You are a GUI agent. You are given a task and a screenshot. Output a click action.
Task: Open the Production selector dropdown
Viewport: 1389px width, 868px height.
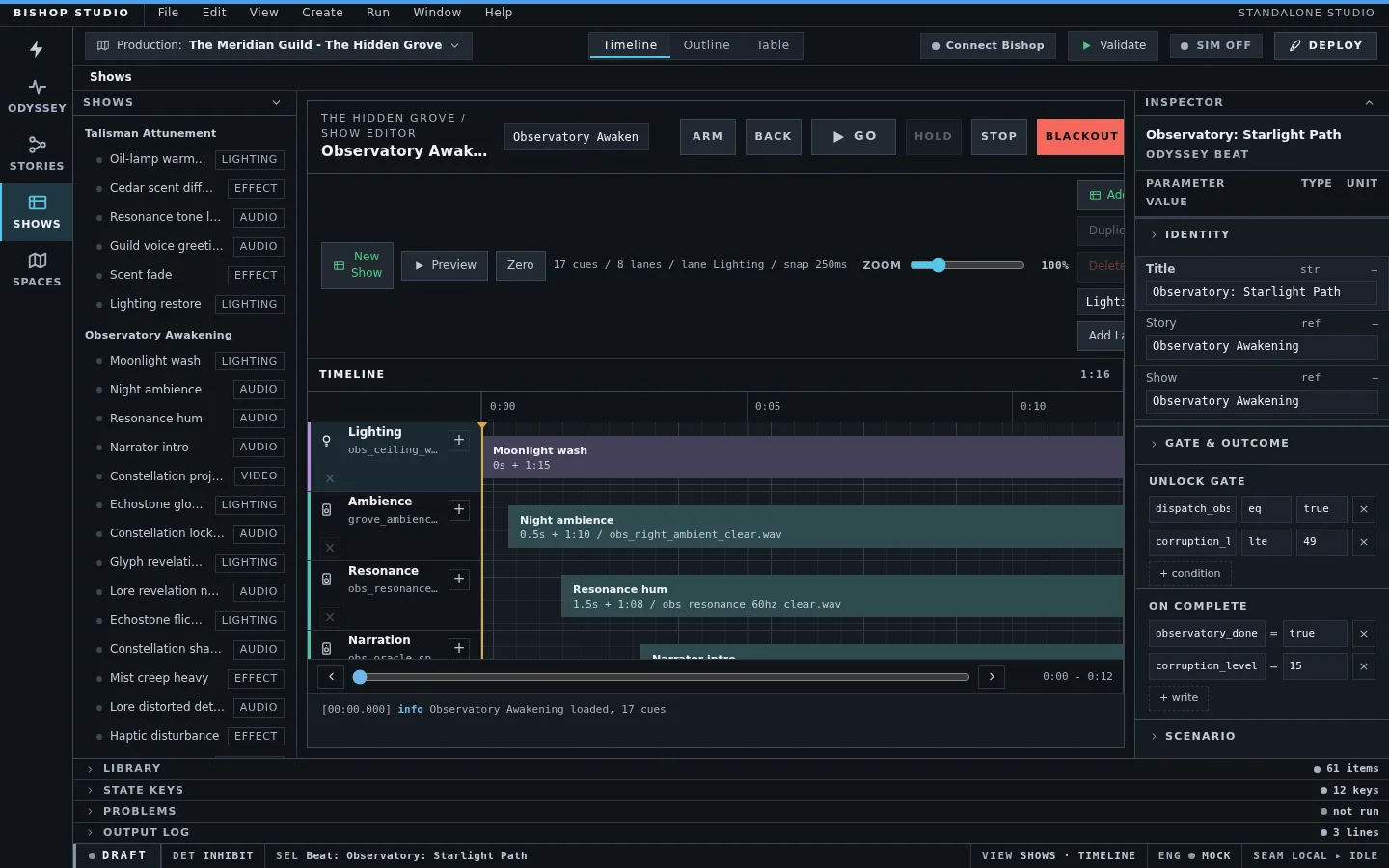(279, 45)
